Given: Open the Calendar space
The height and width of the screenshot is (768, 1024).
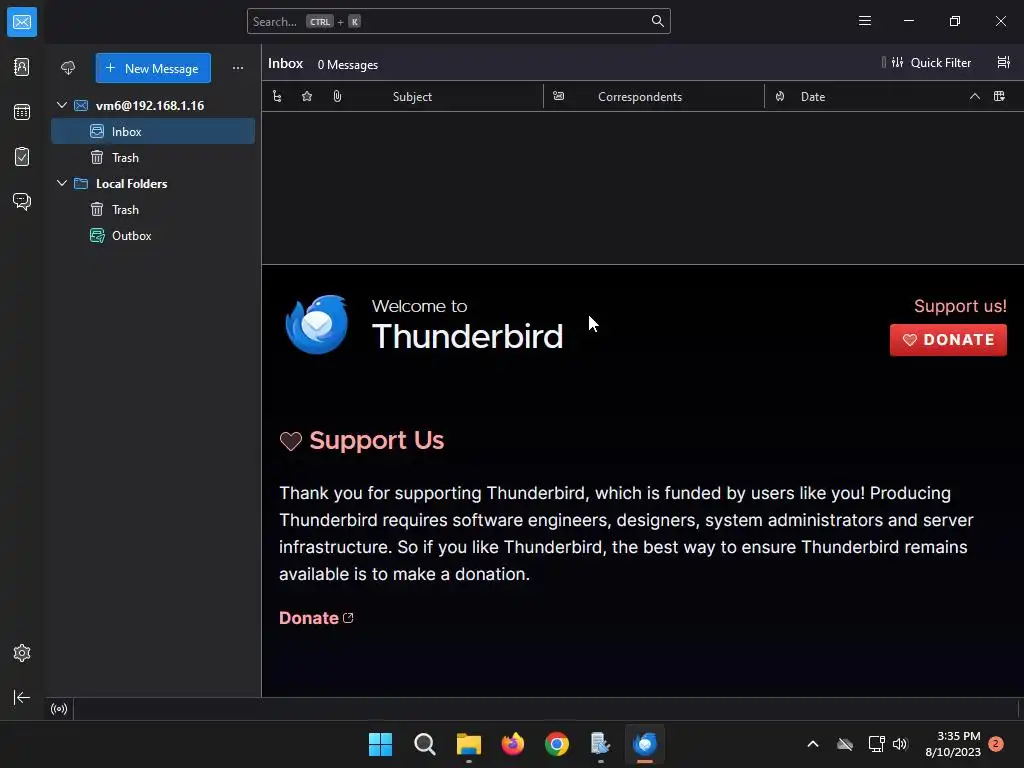Looking at the screenshot, I should pyautogui.click(x=22, y=112).
